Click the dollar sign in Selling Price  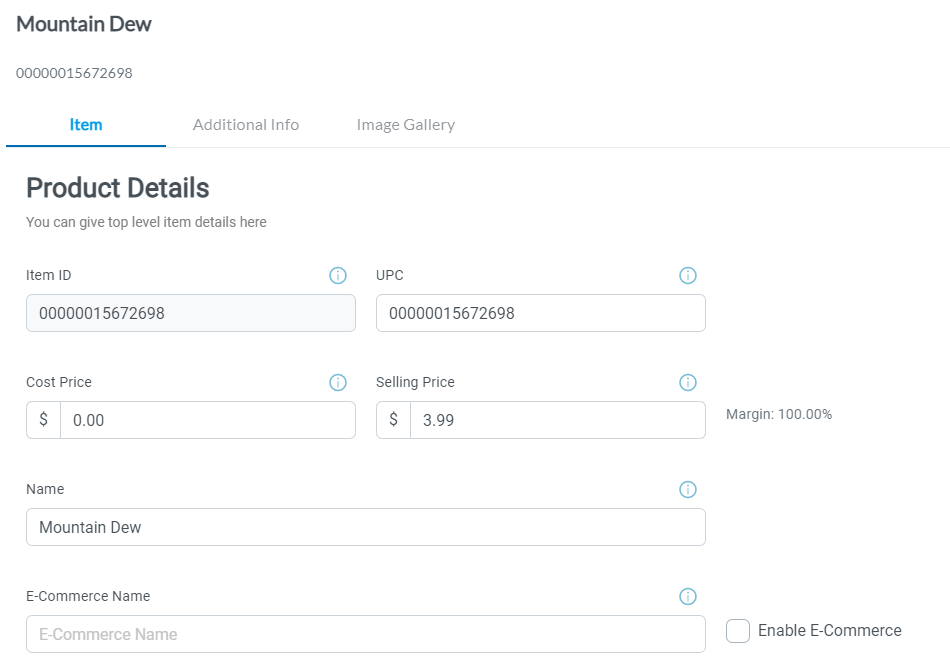pyautogui.click(x=393, y=419)
